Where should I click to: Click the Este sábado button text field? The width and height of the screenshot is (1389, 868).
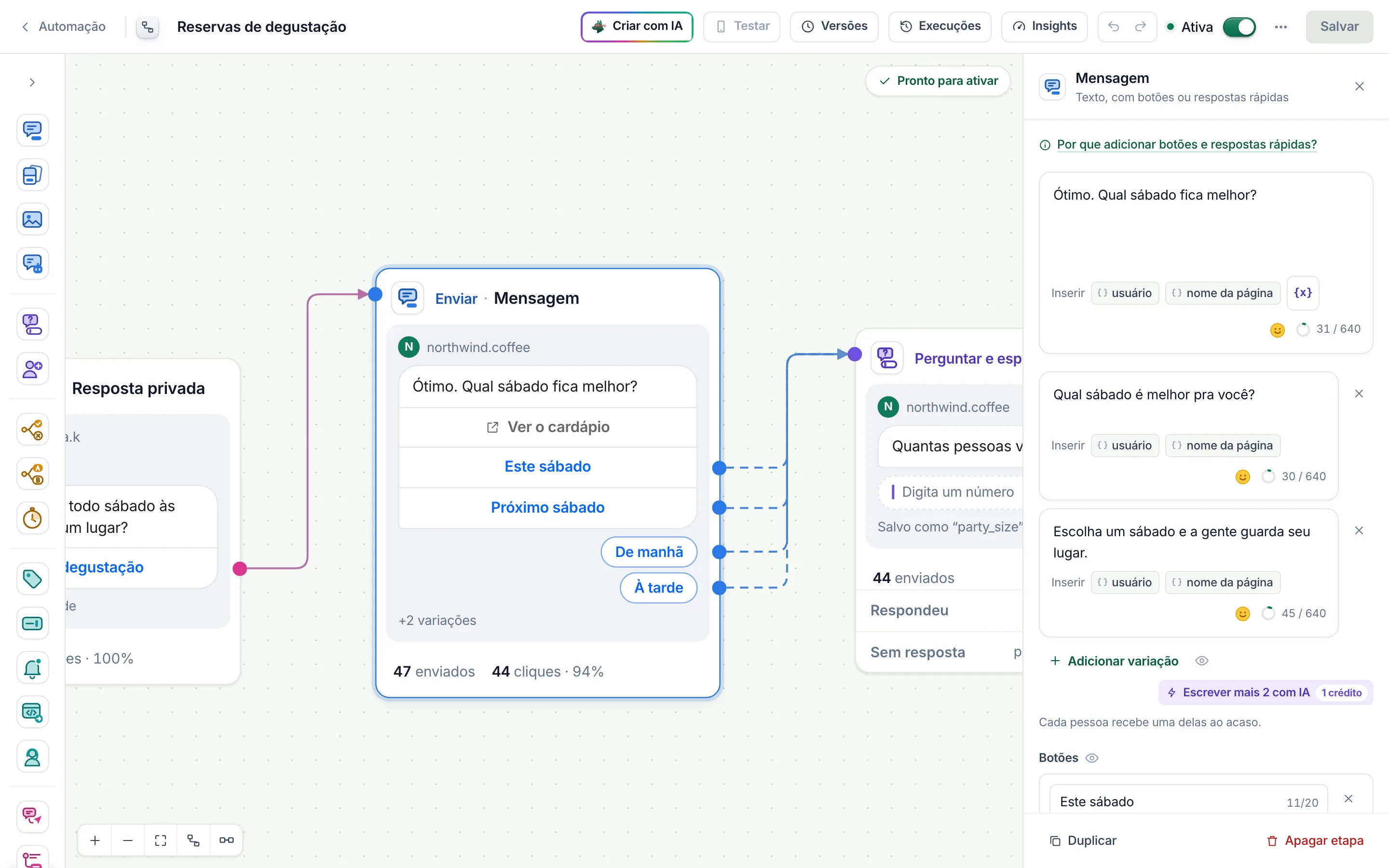click(x=1188, y=801)
